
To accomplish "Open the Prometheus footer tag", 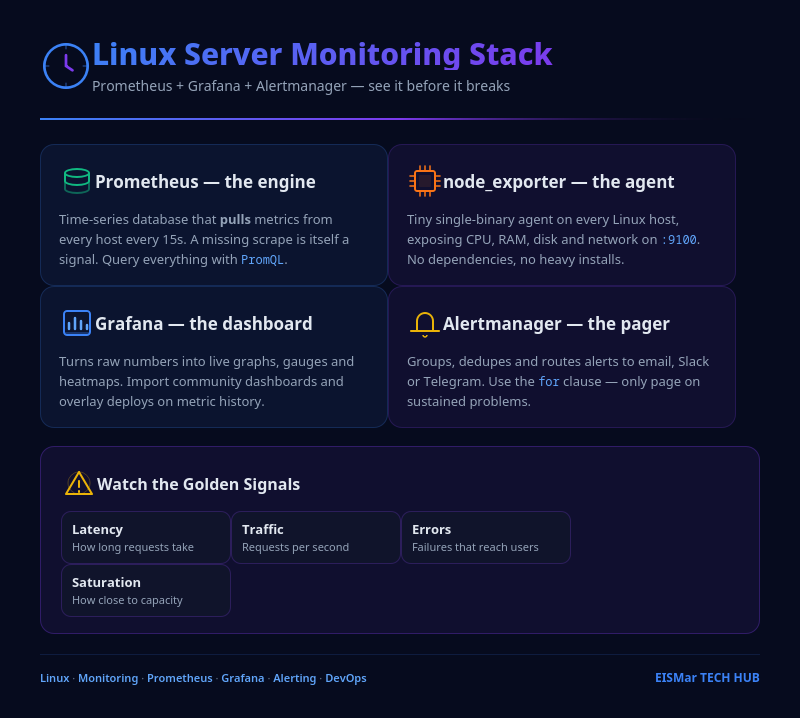I will (180, 678).
